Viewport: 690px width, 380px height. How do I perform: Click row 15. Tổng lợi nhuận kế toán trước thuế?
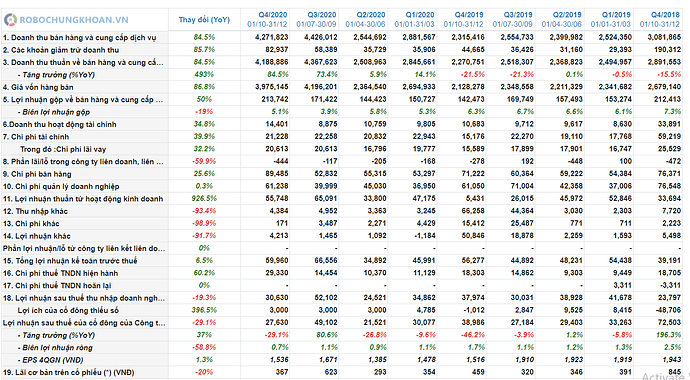pyautogui.click(x=70, y=261)
